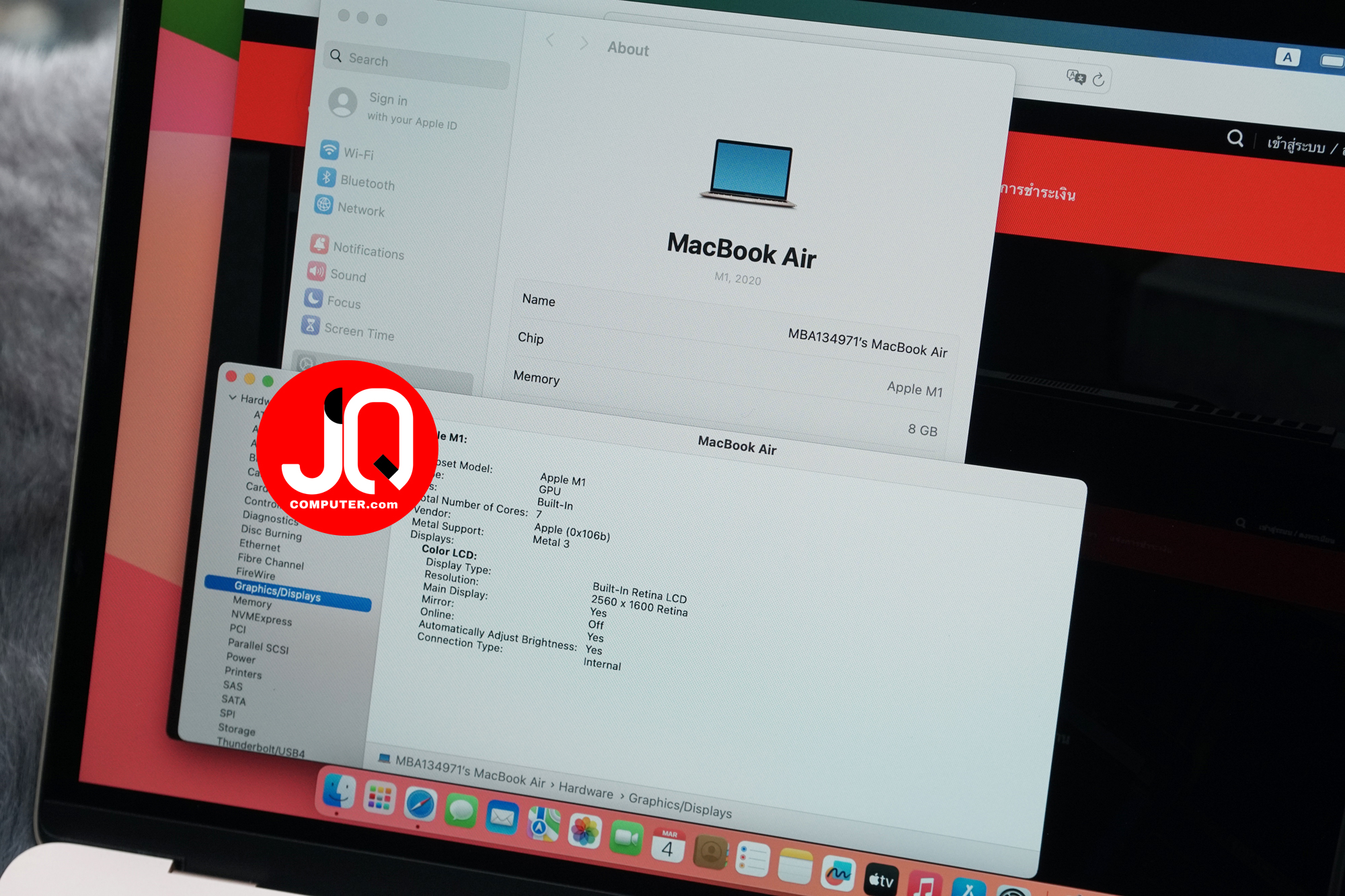
Task: Select Thunderbolt/USB4 in hardware list
Action: pos(261,747)
